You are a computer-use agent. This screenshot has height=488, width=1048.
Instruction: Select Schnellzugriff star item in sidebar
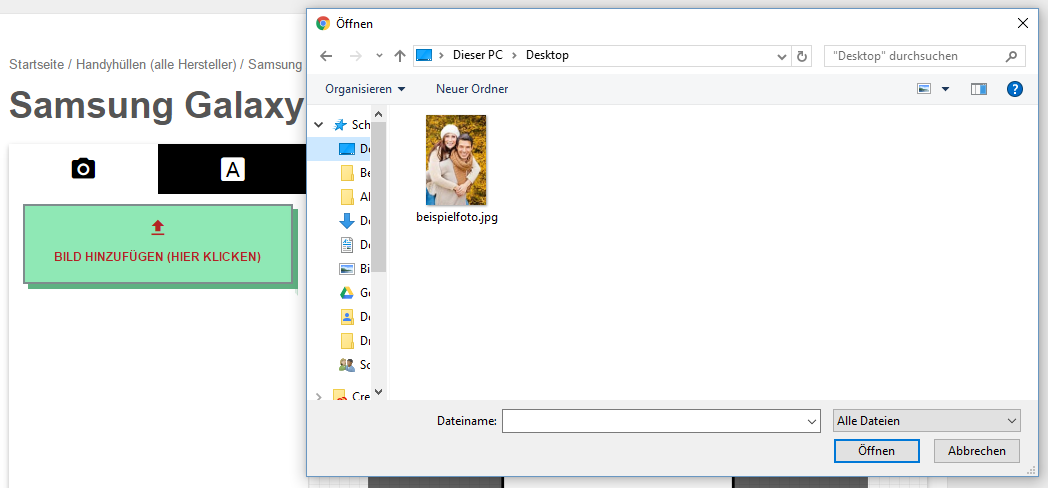pyautogui.click(x=352, y=125)
